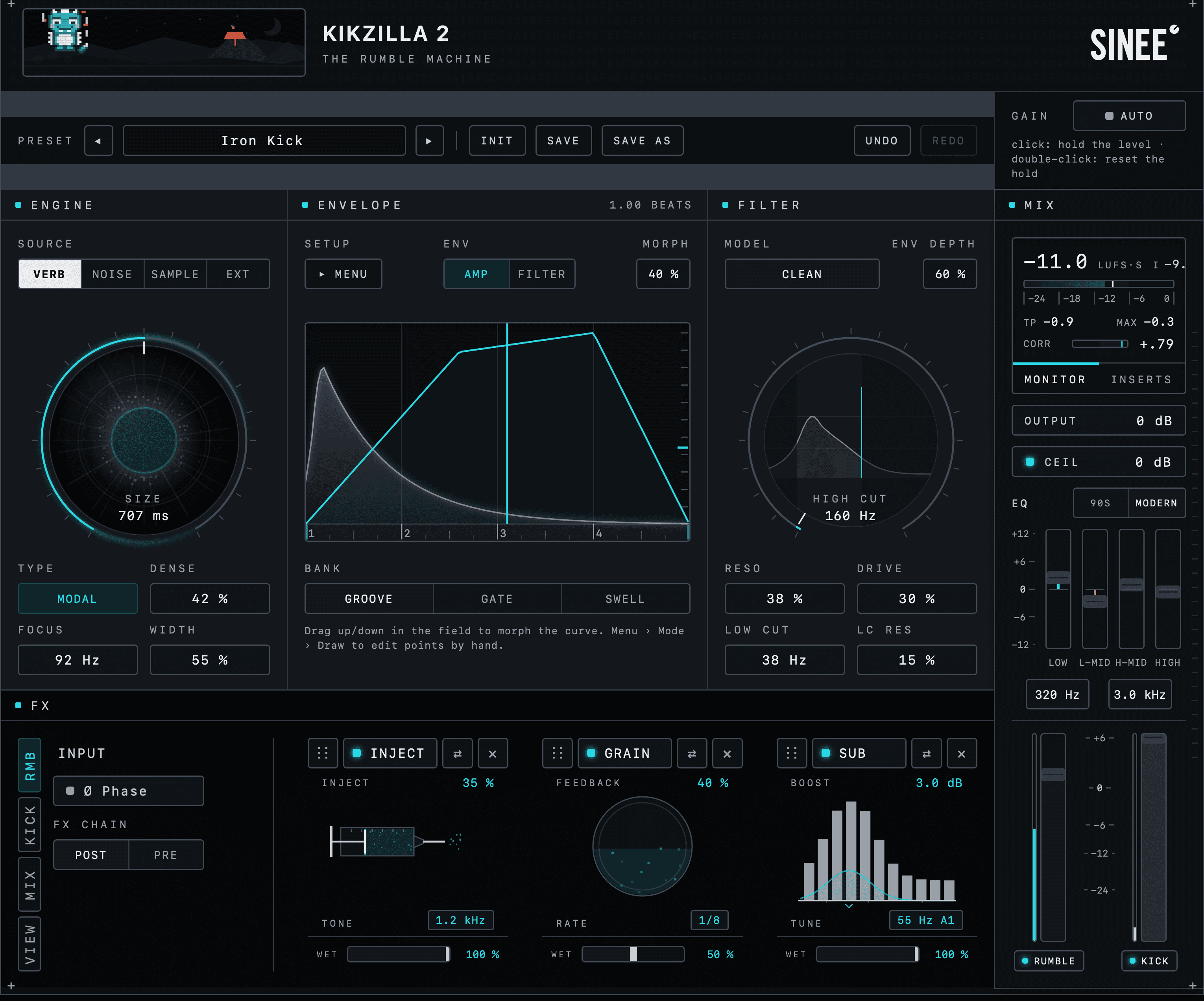Switch envelope target to FILTER
Screen dimensions: 1204x1001
tap(542, 274)
